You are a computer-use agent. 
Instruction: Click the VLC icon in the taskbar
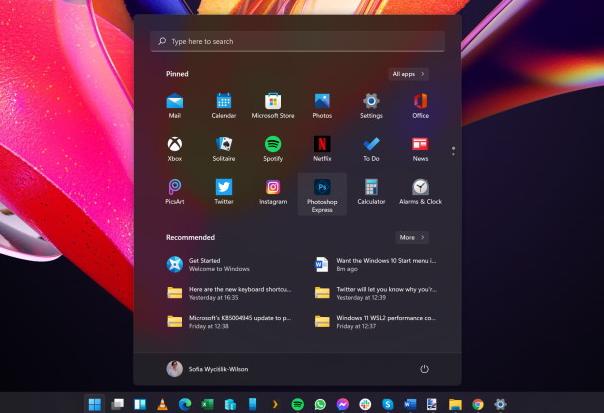coord(163,404)
